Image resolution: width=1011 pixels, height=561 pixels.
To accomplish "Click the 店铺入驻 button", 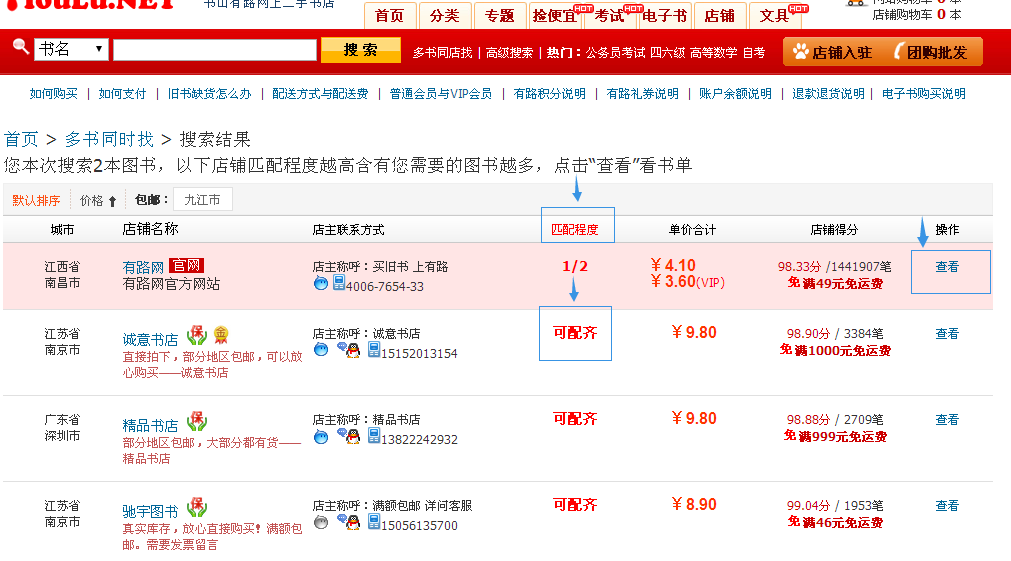I will (x=832, y=52).
